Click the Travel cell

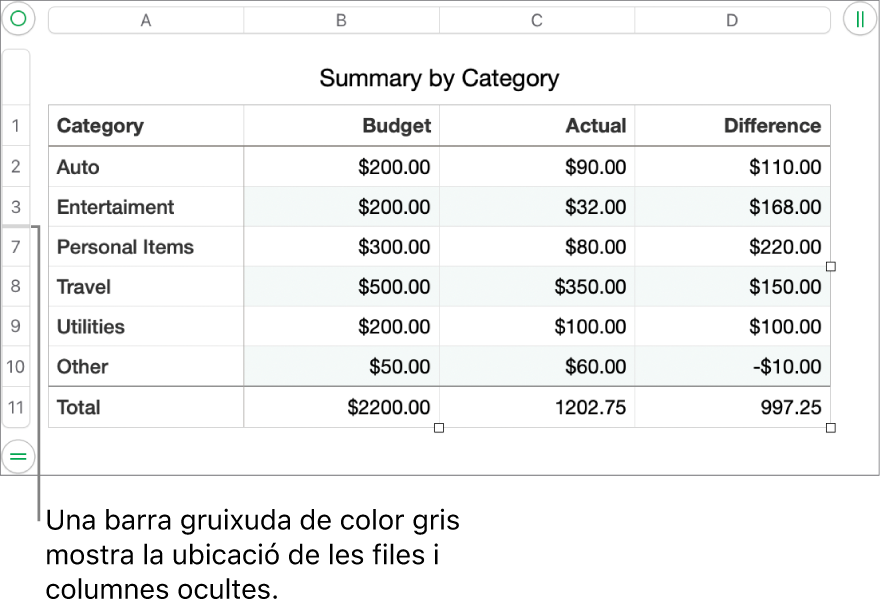click(83, 287)
